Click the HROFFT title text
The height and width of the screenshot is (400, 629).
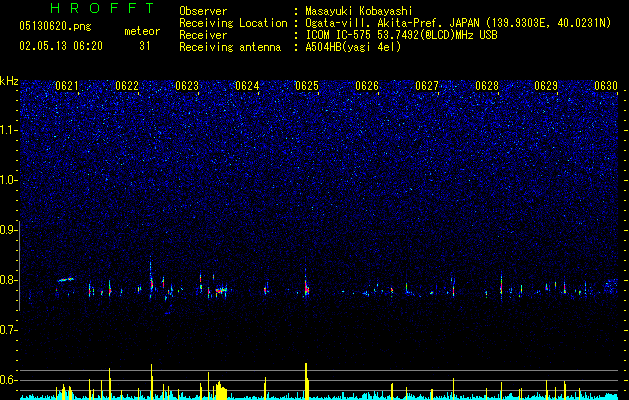click(x=103, y=8)
